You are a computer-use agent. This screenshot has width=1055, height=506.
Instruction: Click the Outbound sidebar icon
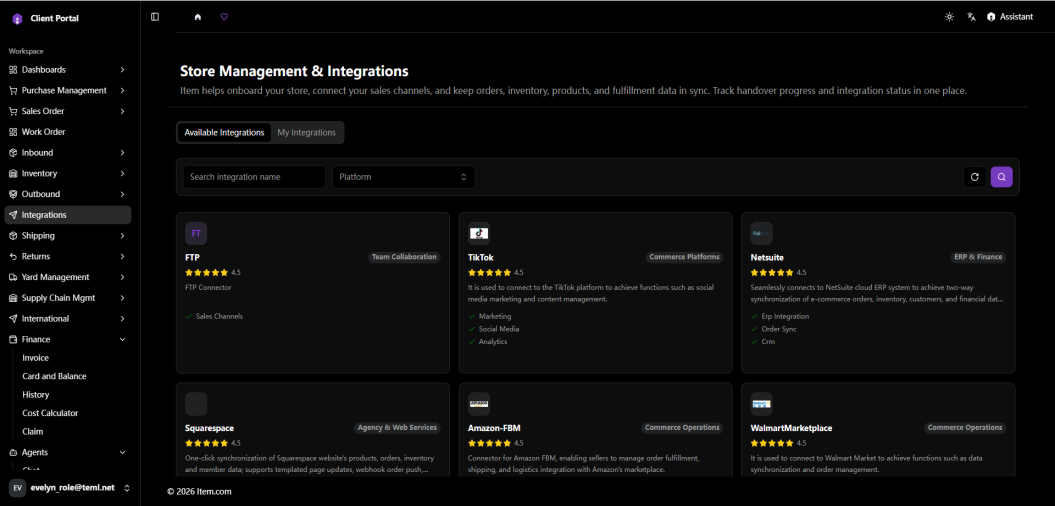tap(13, 194)
